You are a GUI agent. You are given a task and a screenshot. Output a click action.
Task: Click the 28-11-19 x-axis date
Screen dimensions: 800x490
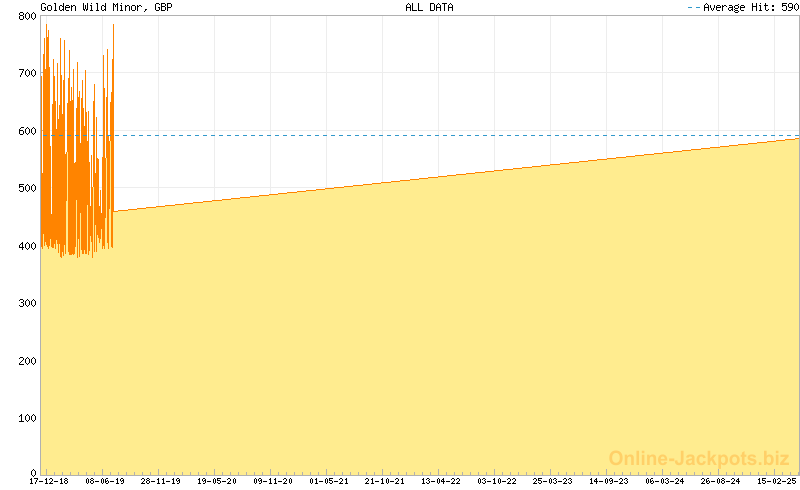tap(161, 481)
